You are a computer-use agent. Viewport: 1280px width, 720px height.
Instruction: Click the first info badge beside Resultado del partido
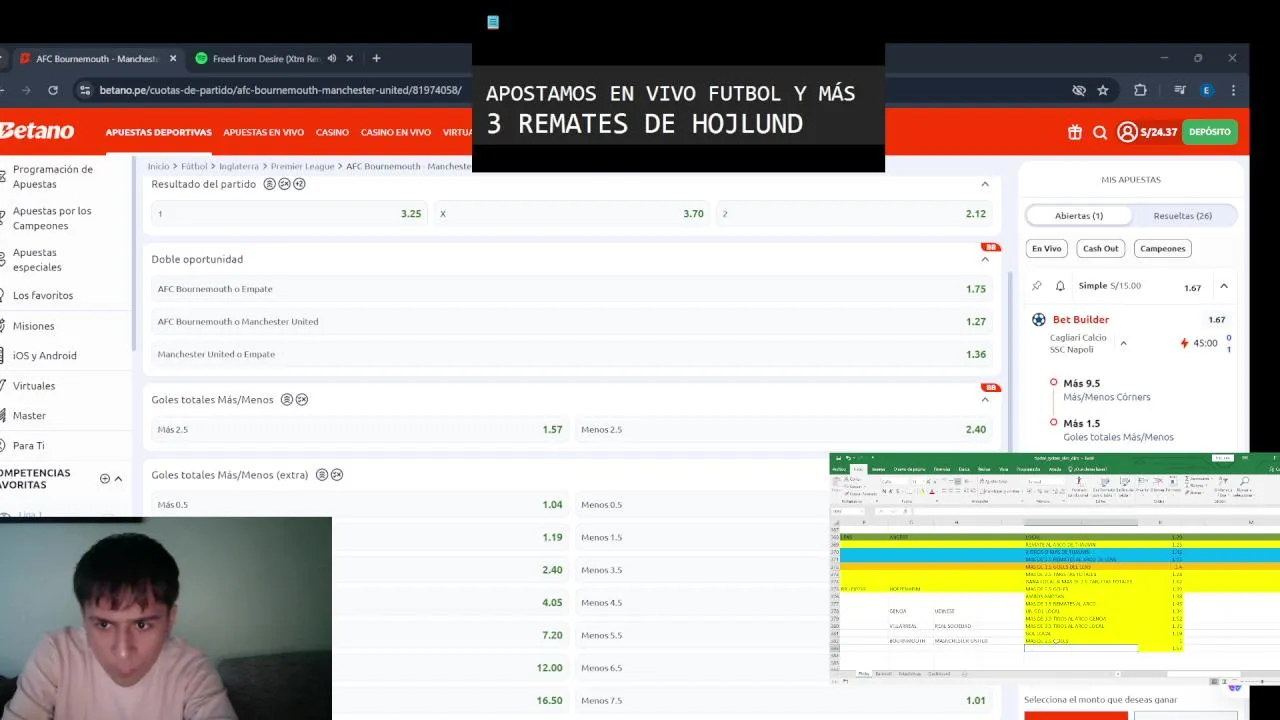pyautogui.click(x=269, y=184)
